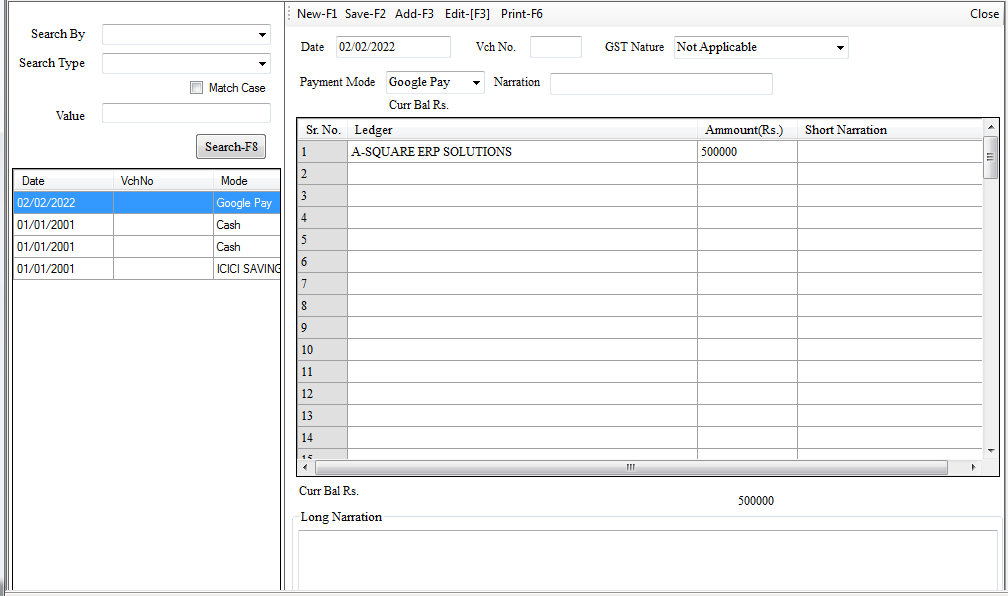Screen dimensions: 1008x596
Task: Click New-F1 in the toolbar
Action: point(317,14)
